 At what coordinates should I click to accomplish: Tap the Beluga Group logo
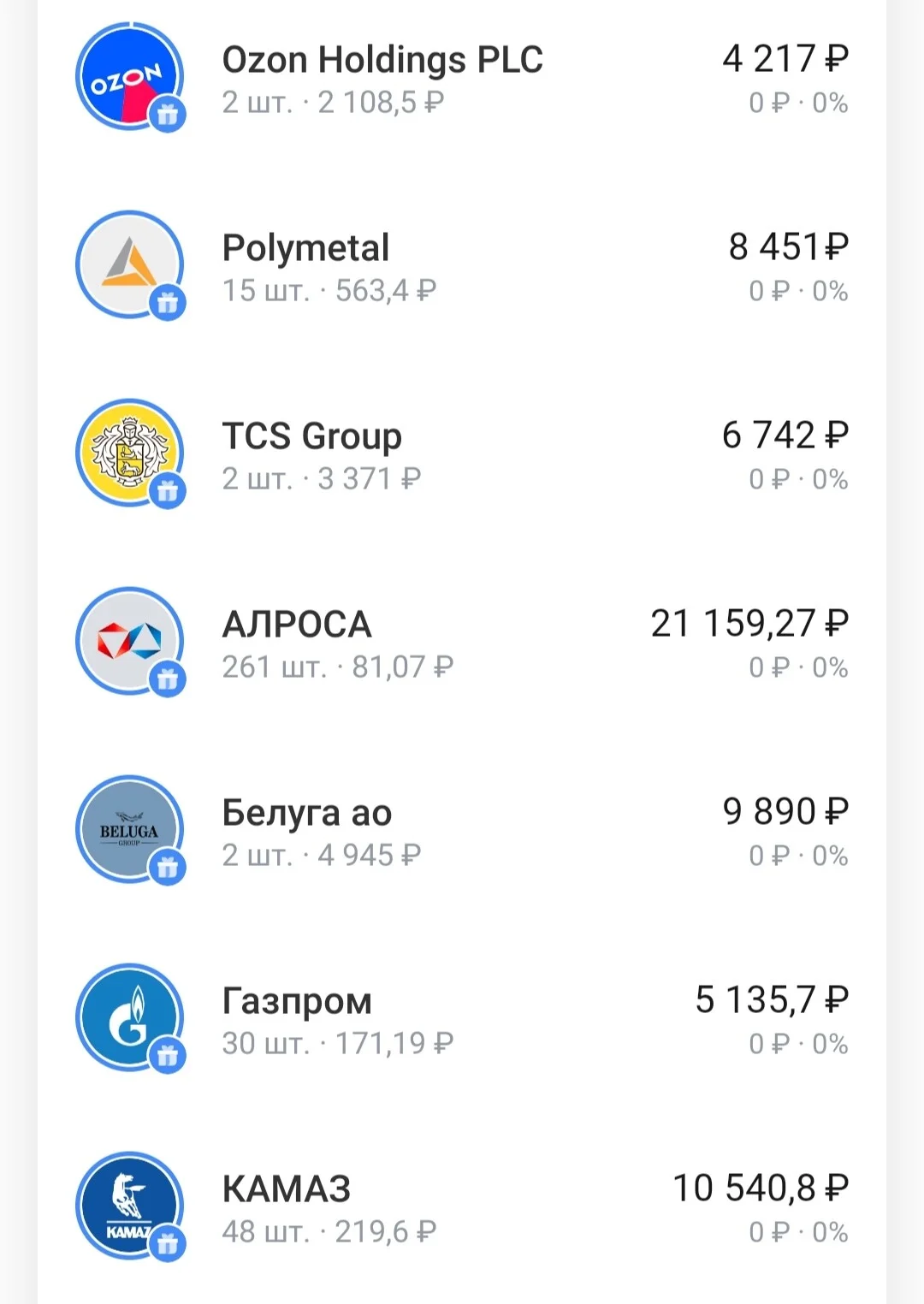129,829
